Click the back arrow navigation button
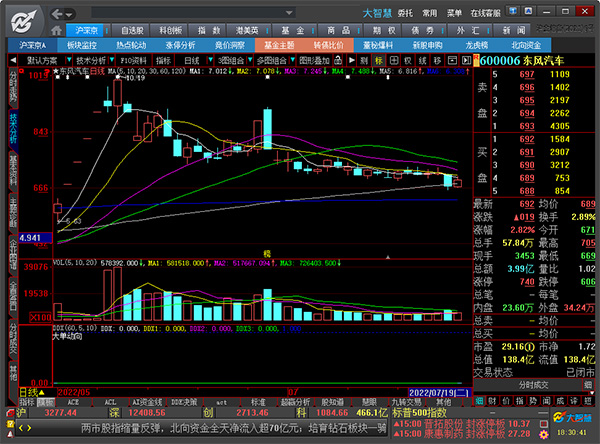This screenshot has width=600, height=444. [x=57, y=15]
